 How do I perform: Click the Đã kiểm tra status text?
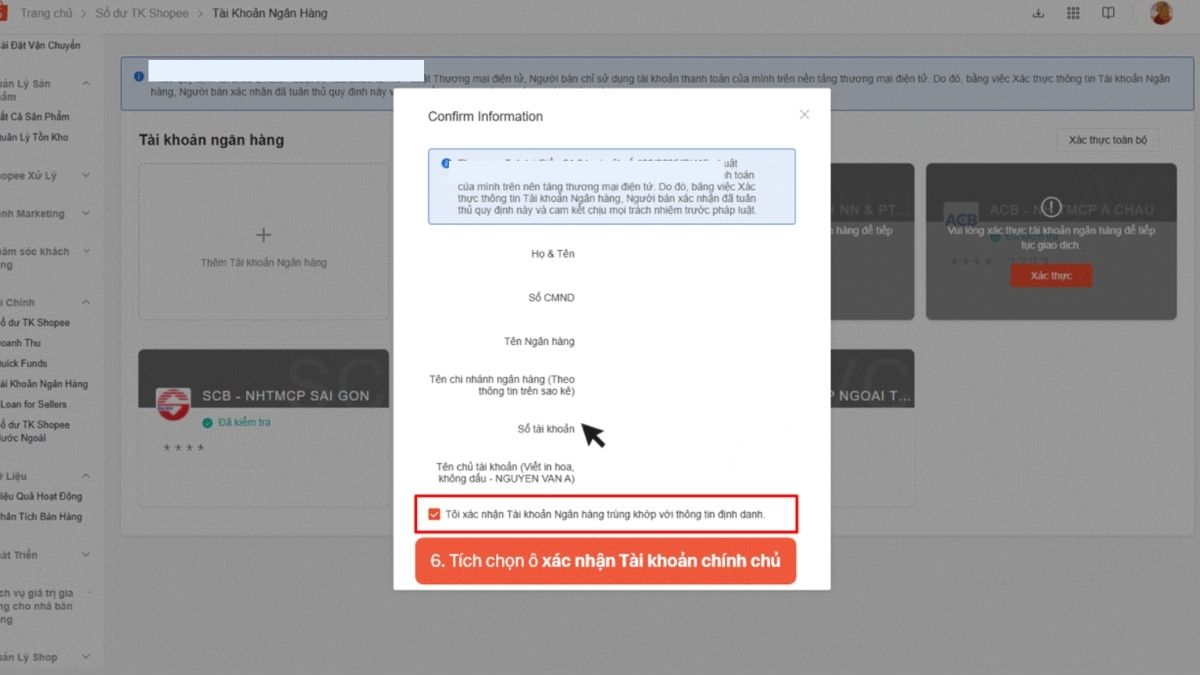pyautogui.click(x=244, y=423)
